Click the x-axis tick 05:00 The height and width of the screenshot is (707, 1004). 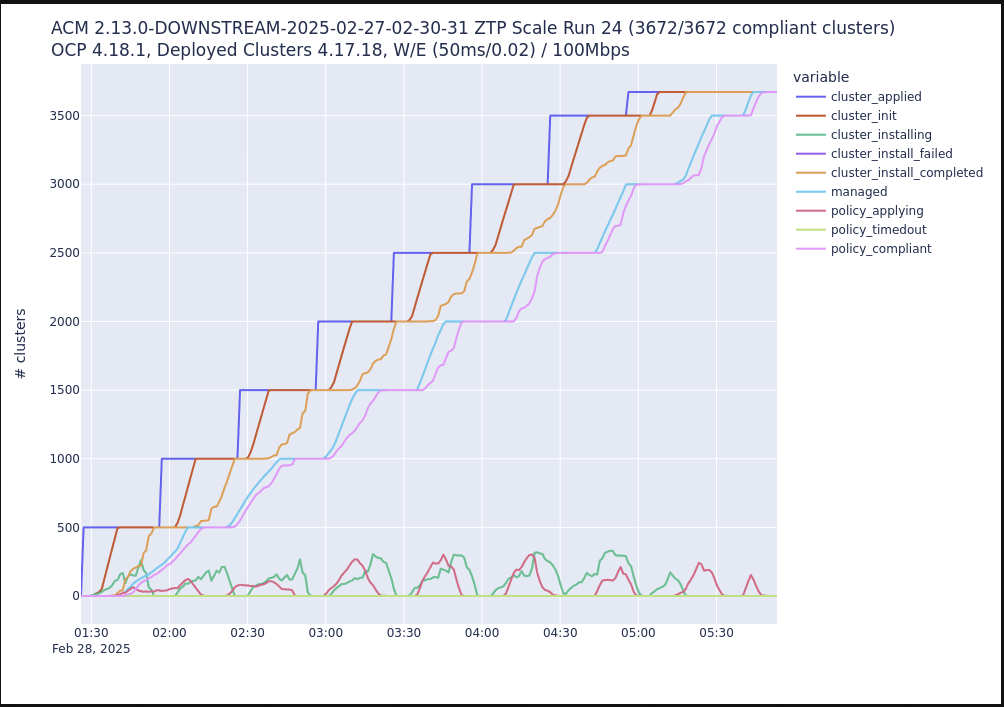(x=638, y=633)
